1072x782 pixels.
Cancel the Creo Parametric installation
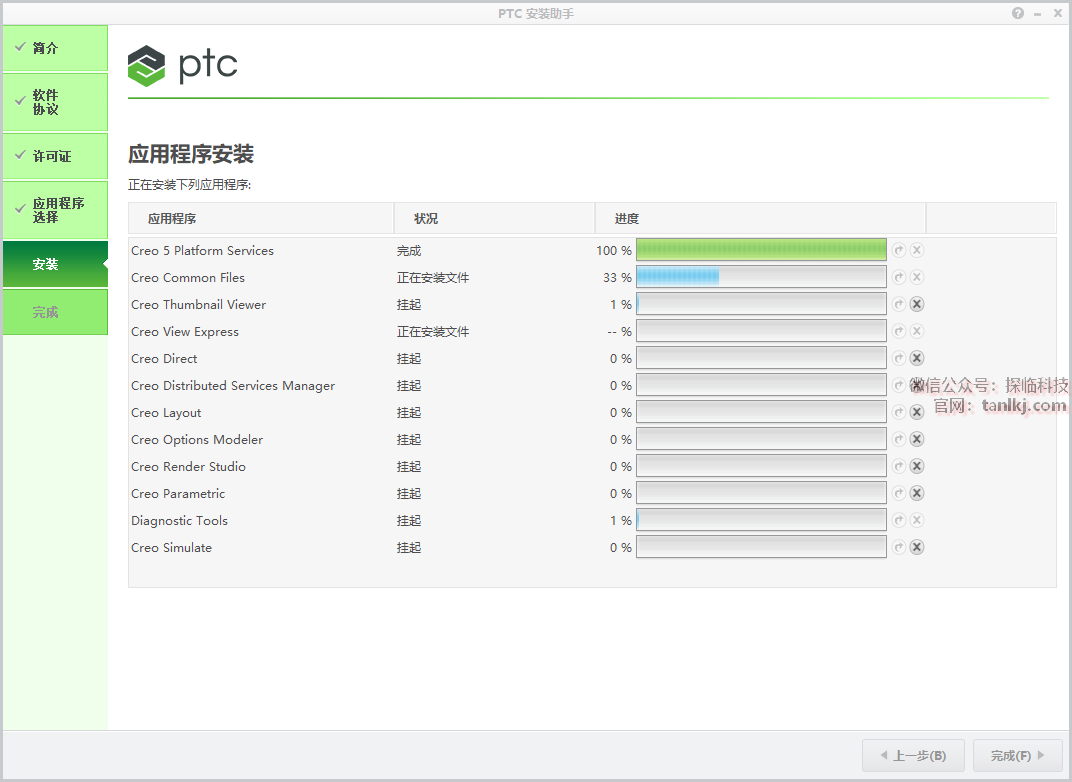tap(917, 493)
